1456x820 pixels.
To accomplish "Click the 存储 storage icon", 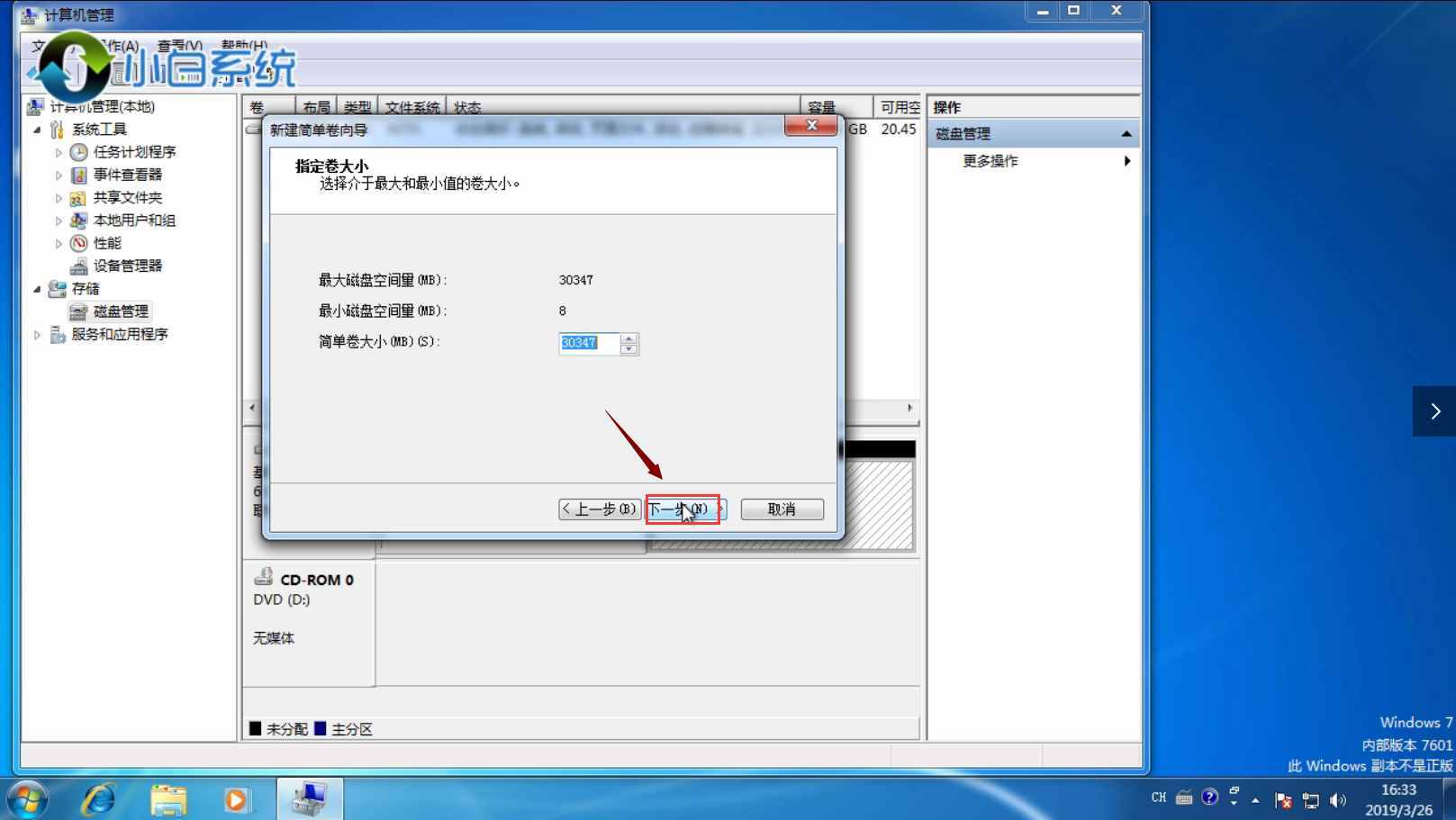I will [58, 289].
